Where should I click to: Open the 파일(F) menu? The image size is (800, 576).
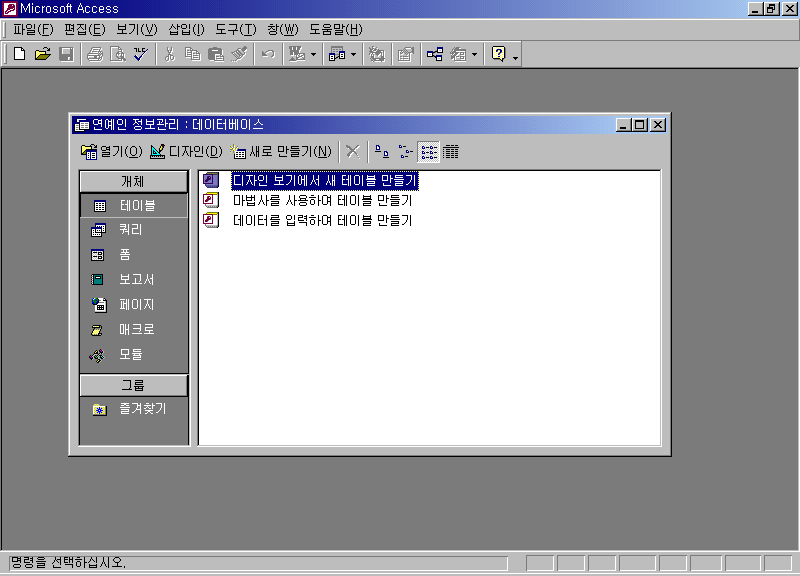[33, 30]
